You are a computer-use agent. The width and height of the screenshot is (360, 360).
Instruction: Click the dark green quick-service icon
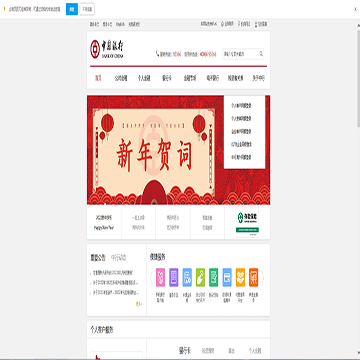tap(214, 277)
